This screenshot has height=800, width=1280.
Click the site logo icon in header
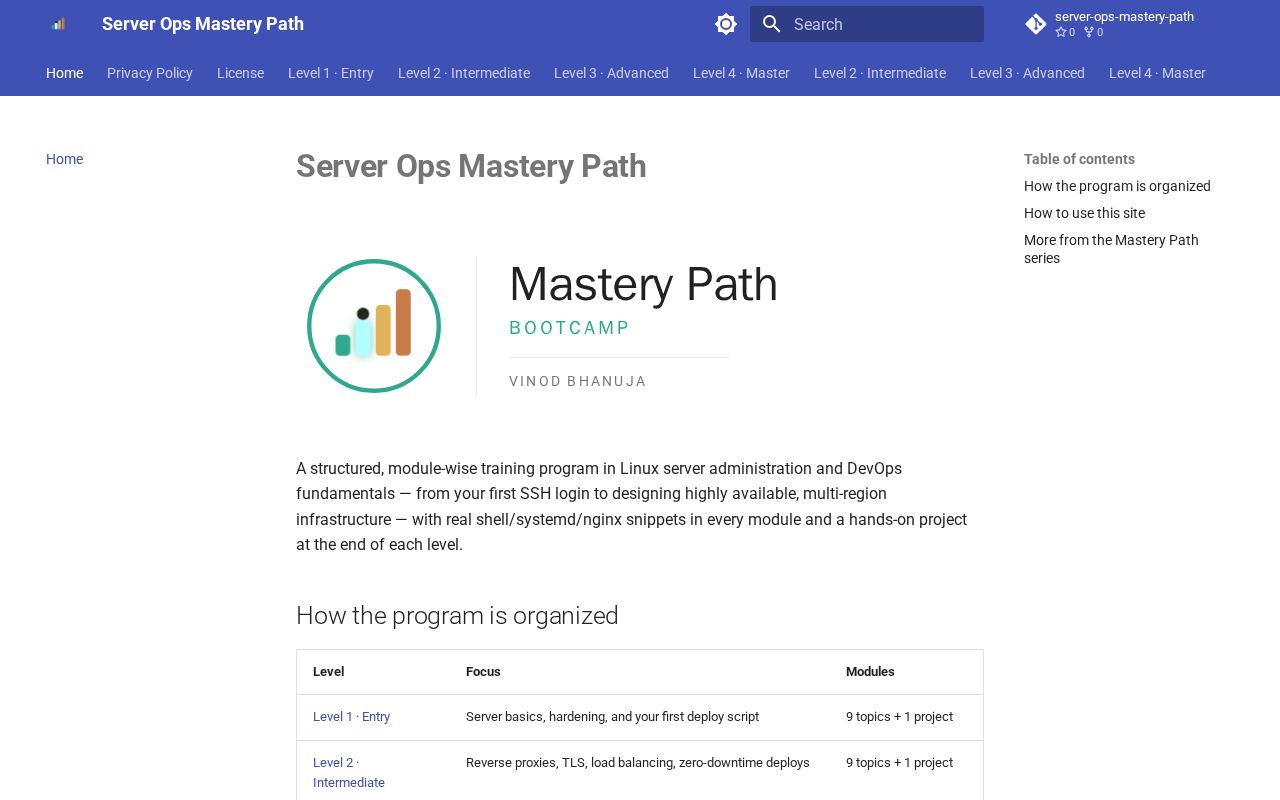click(58, 24)
